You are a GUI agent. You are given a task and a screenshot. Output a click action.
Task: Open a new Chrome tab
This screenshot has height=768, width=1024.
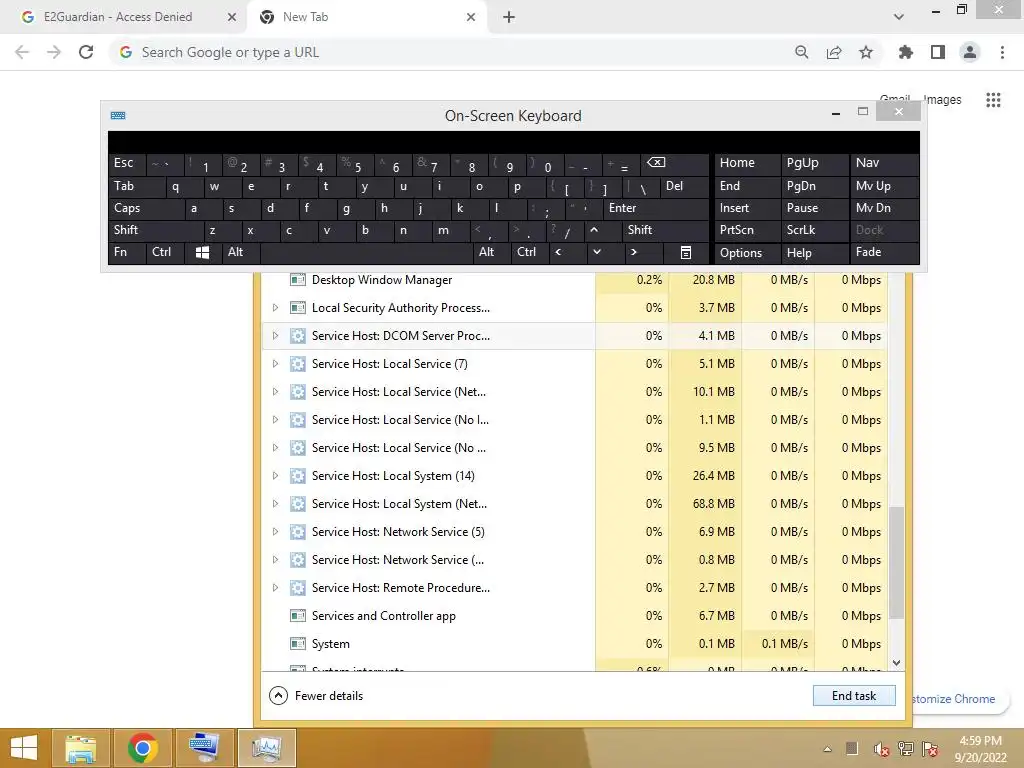(509, 17)
